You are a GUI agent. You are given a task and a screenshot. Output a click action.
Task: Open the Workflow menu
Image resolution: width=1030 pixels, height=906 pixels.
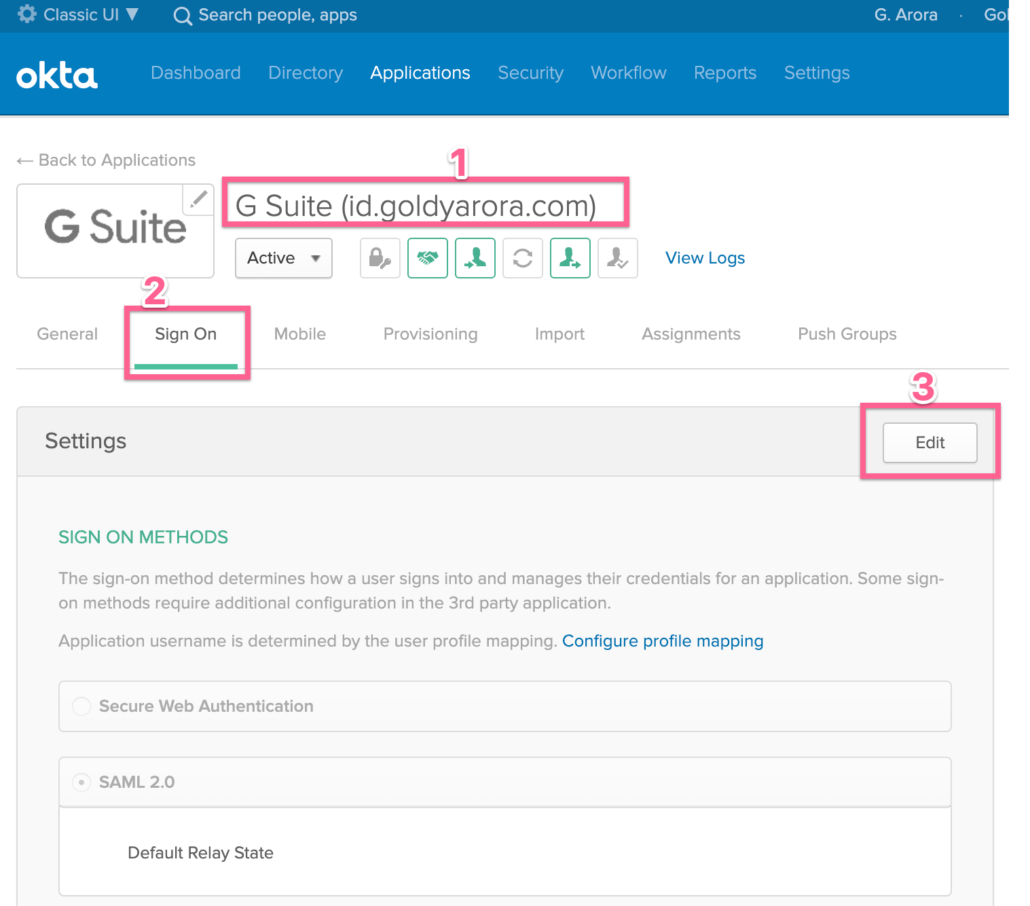pos(629,73)
